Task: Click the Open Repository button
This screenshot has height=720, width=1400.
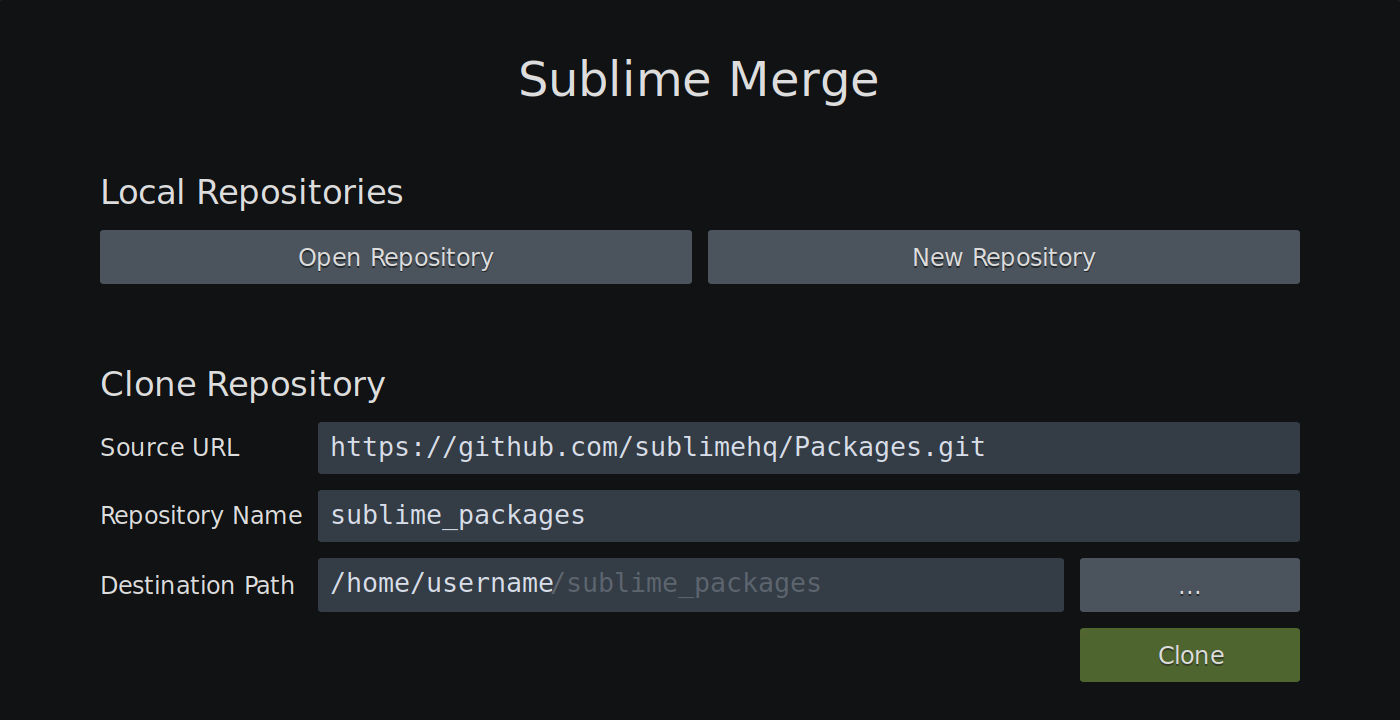Action: tap(395, 257)
